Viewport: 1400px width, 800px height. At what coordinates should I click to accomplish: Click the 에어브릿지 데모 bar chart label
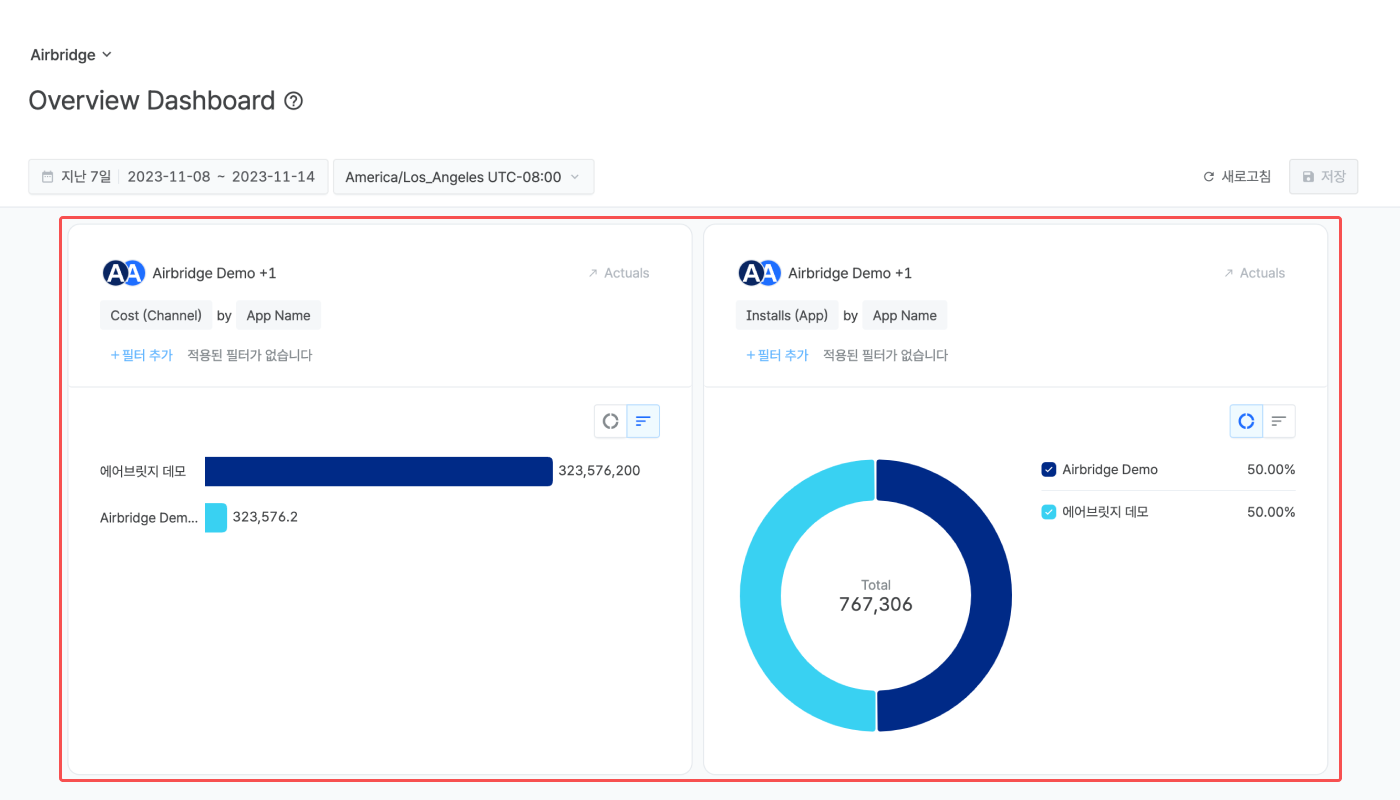[143, 472]
